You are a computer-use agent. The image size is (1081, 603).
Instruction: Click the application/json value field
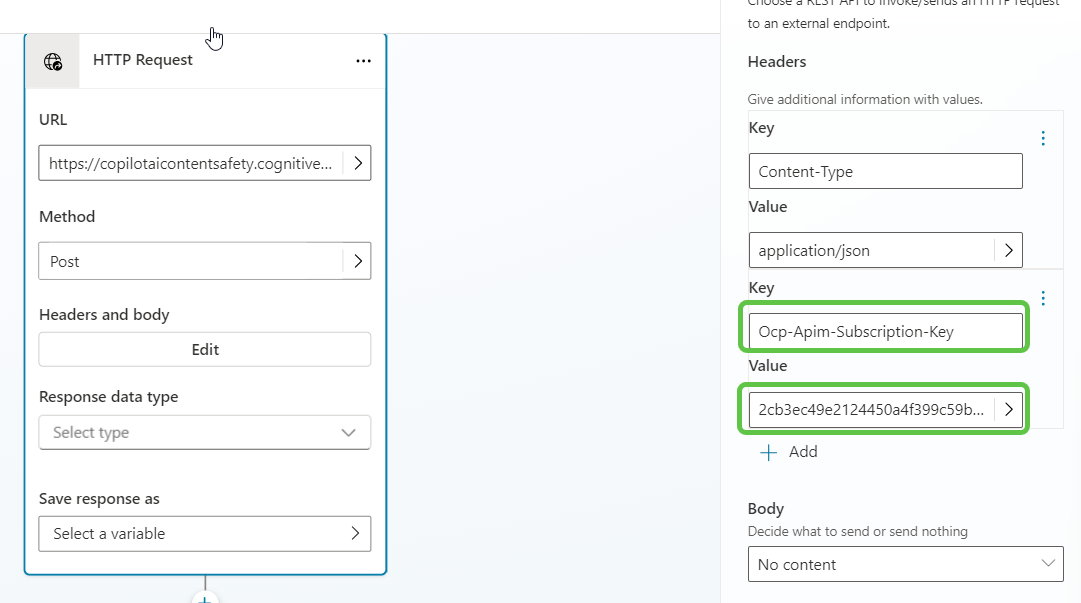point(870,250)
